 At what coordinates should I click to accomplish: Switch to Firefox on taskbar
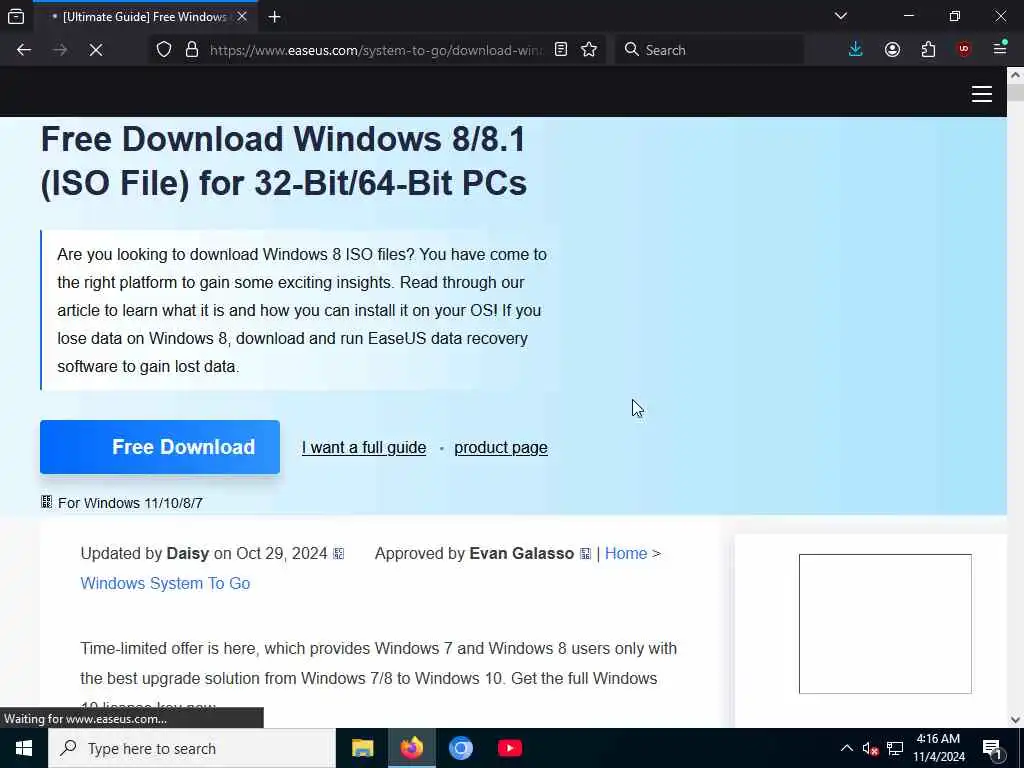click(411, 748)
